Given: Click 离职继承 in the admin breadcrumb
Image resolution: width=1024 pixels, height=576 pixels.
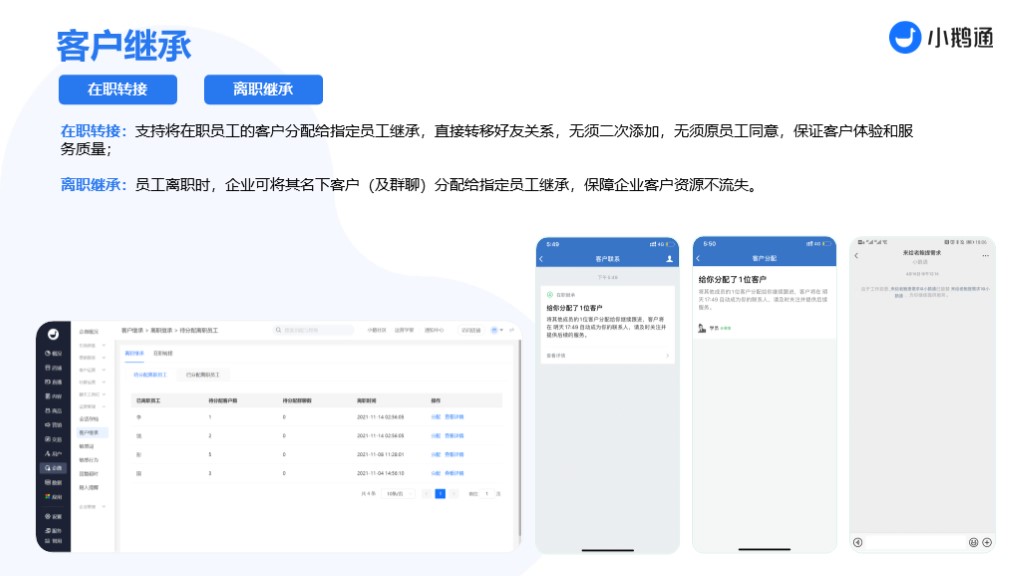Looking at the screenshot, I should [x=161, y=330].
